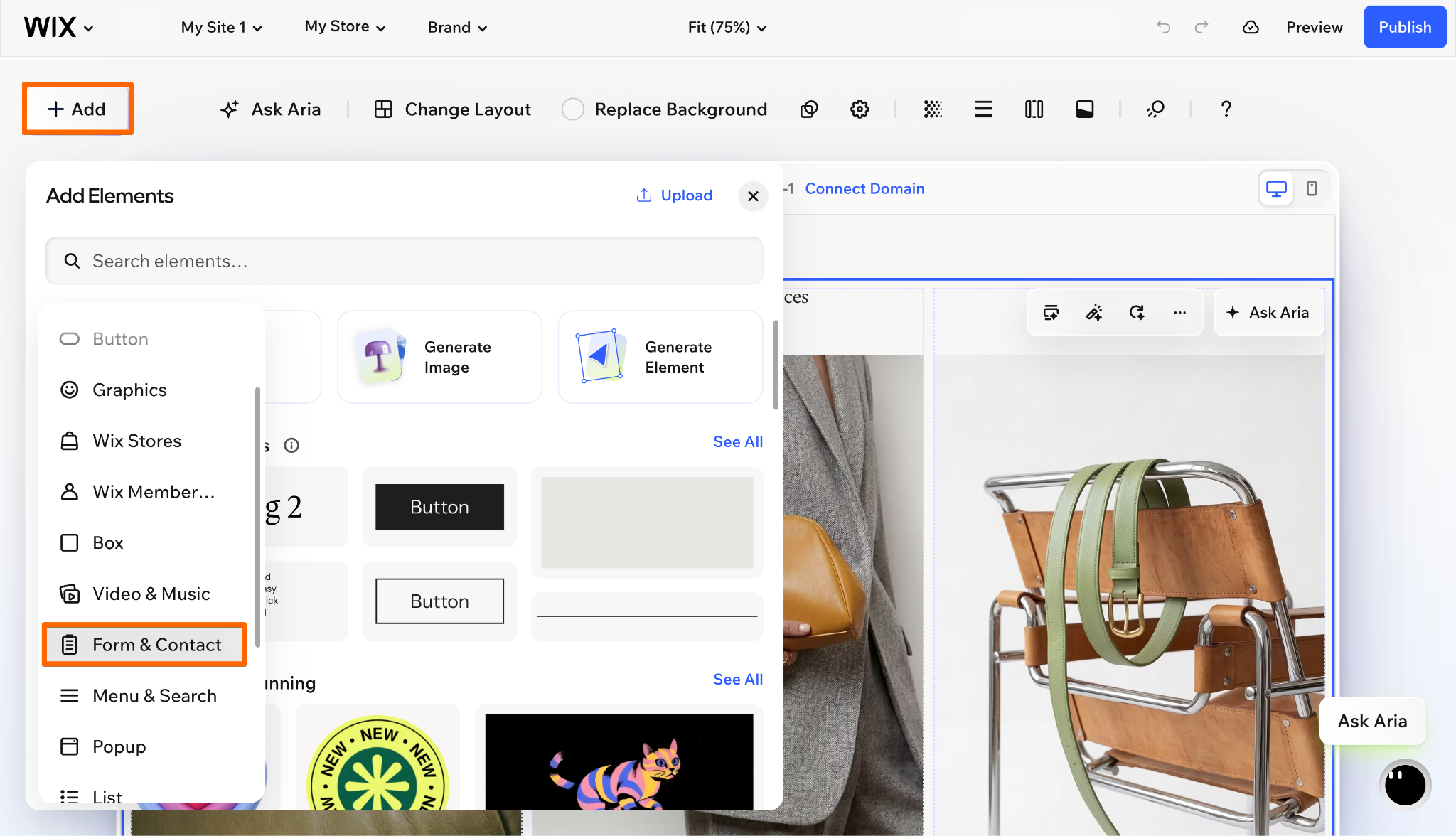The width and height of the screenshot is (1456, 836).
Task: Click the outlined Button preset
Action: tap(439, 601)
